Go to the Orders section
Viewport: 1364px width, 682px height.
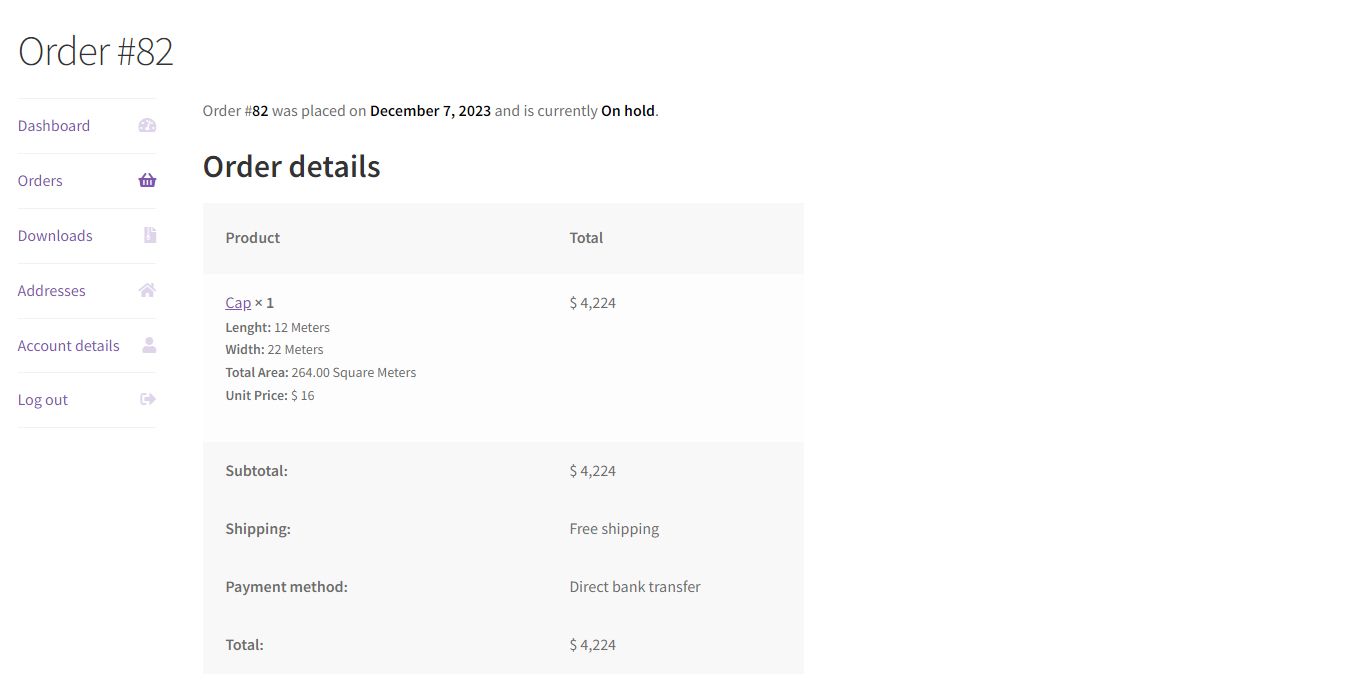tap(40, 181)
